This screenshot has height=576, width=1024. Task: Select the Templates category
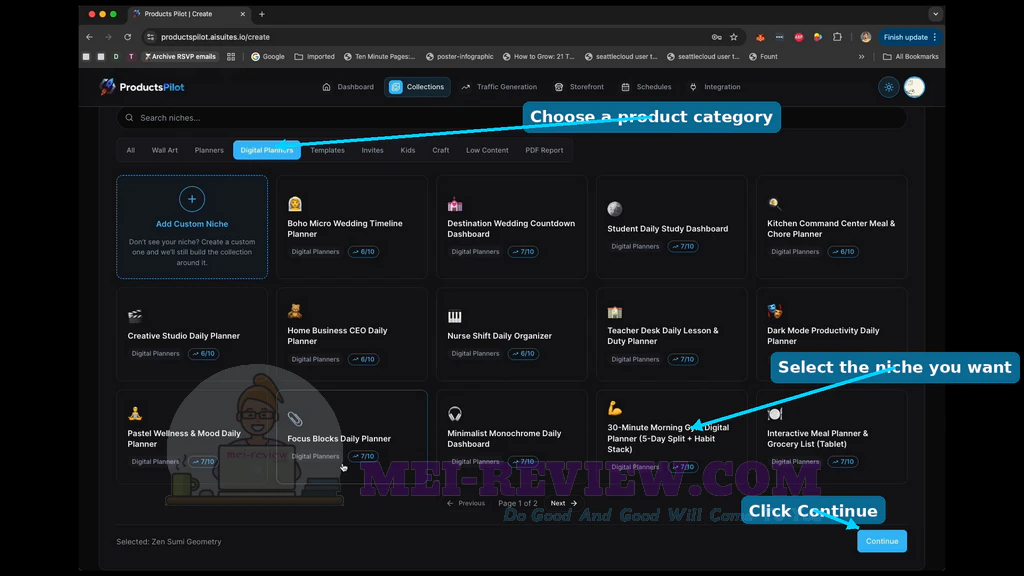327,150
